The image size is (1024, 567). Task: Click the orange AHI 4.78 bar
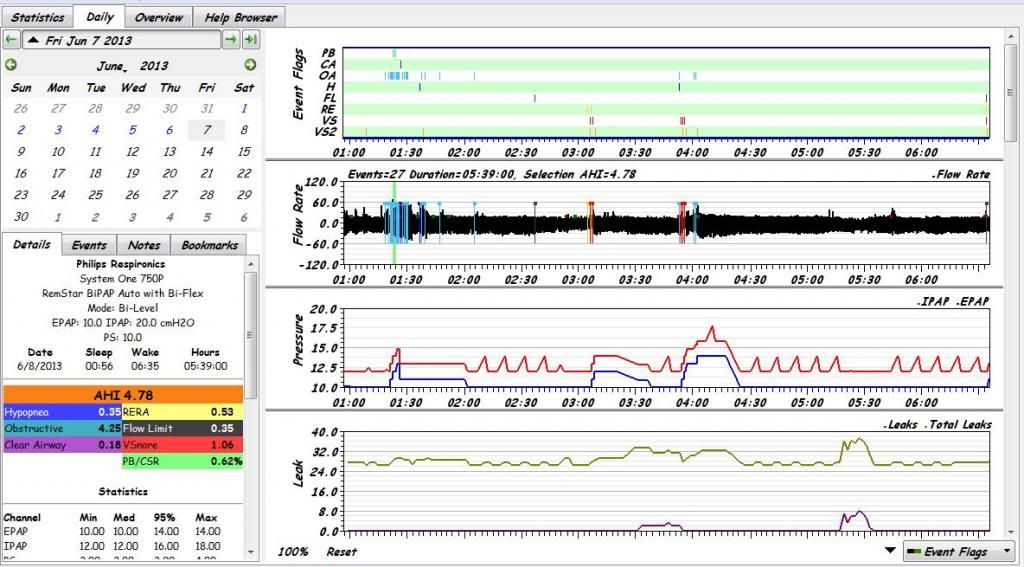125,395
